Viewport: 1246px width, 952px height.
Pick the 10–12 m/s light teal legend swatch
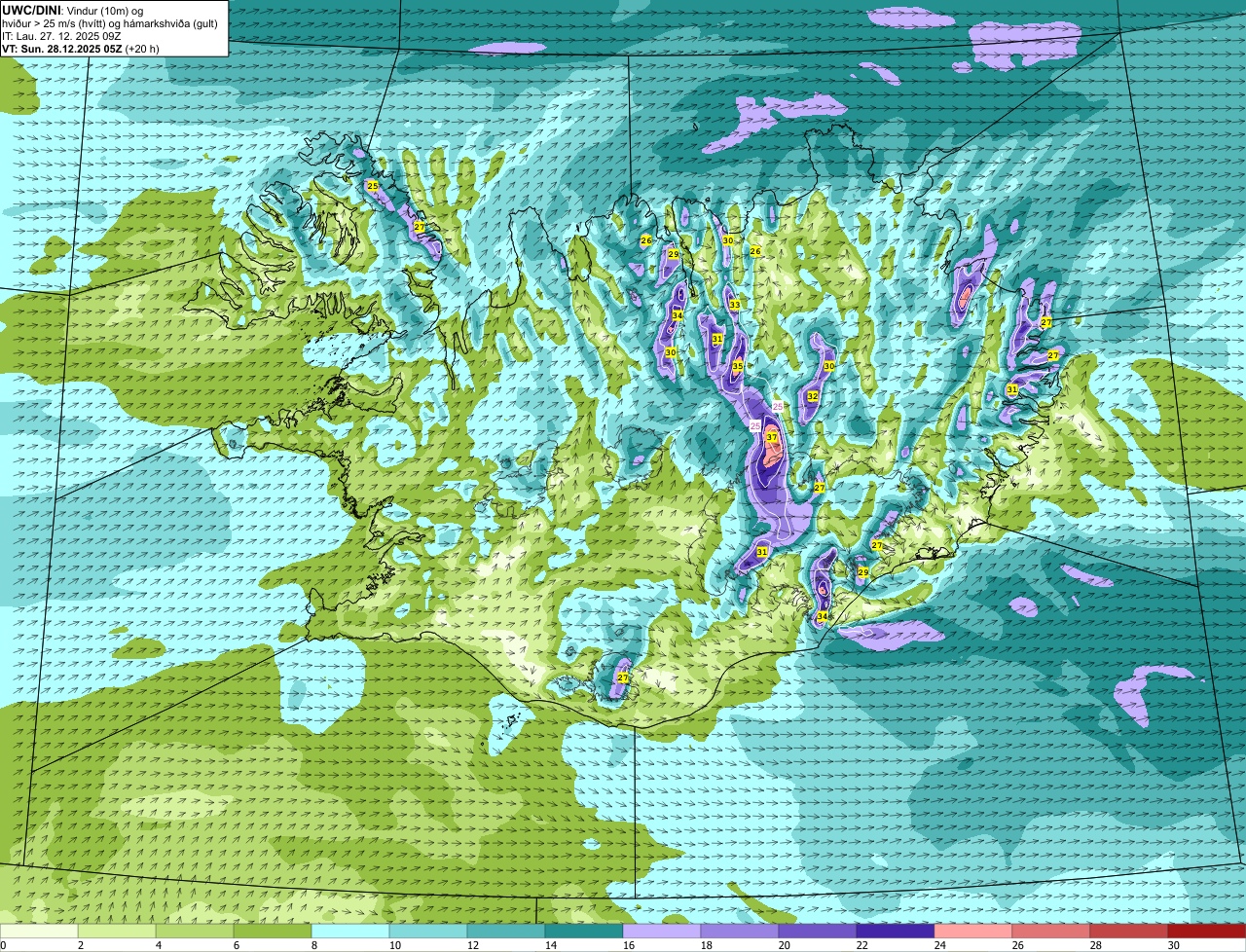tap(428, 931)
